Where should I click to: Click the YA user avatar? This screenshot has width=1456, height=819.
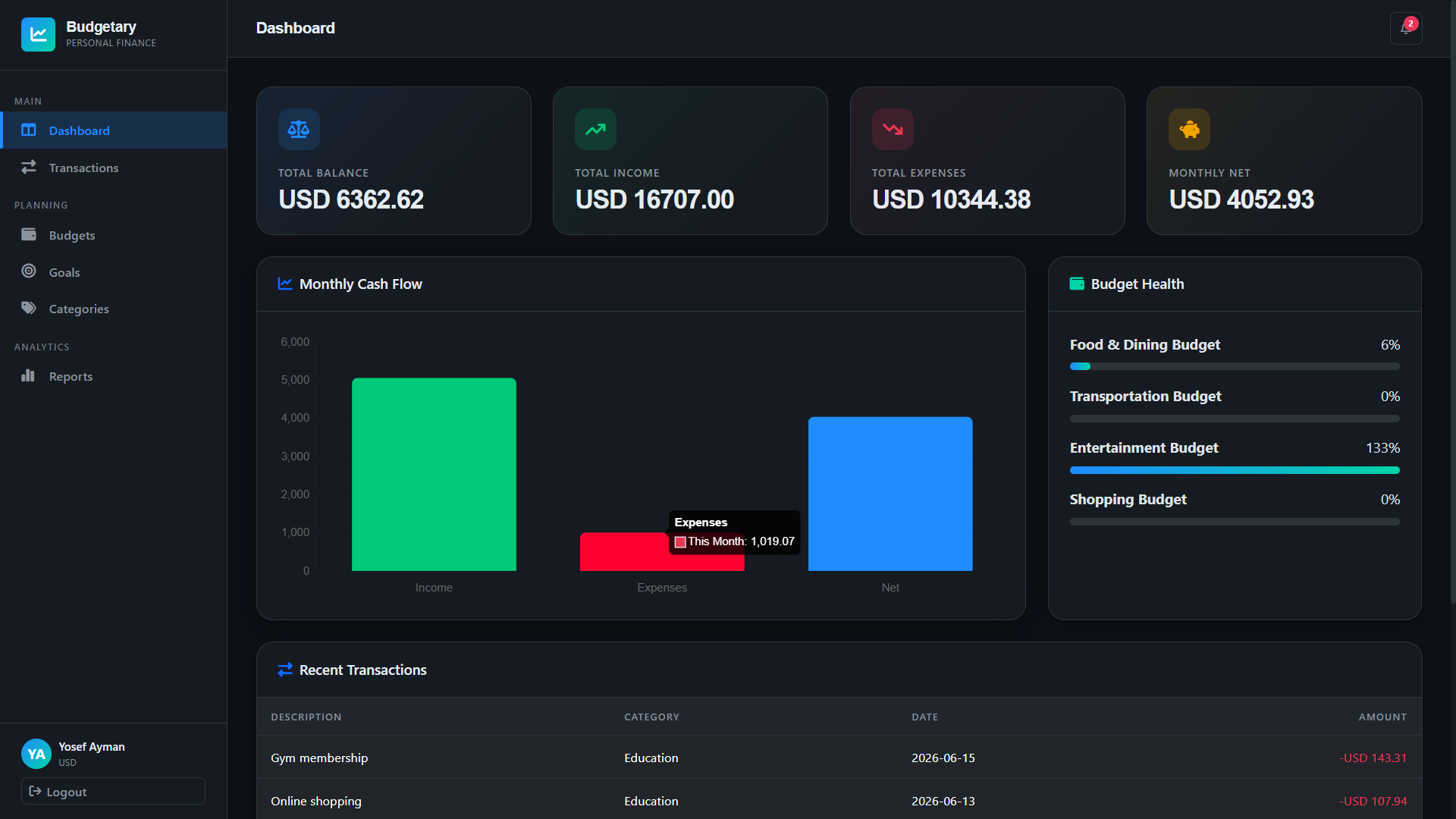36,754
